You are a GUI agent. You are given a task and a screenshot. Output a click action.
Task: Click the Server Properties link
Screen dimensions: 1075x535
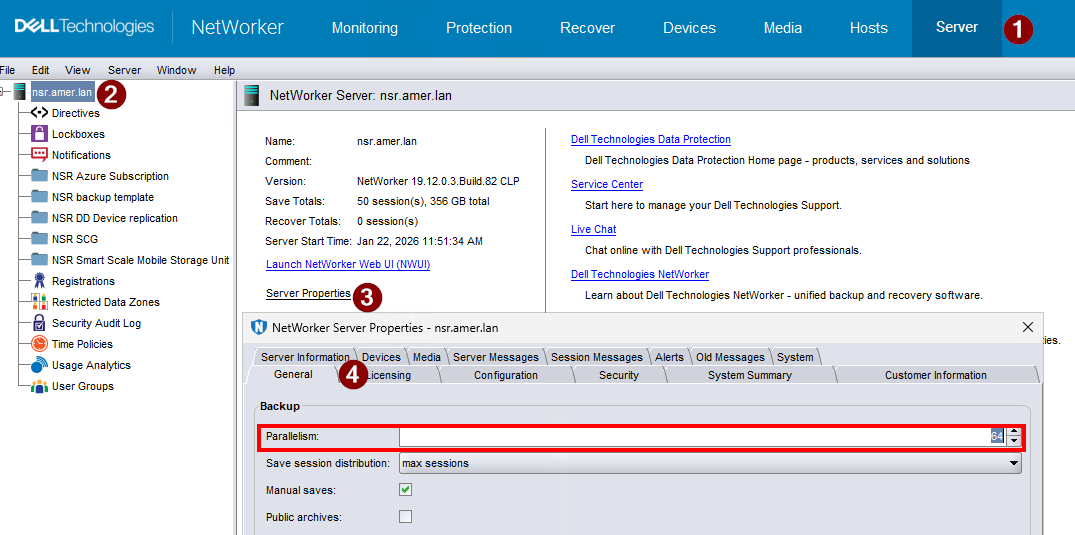308,293
